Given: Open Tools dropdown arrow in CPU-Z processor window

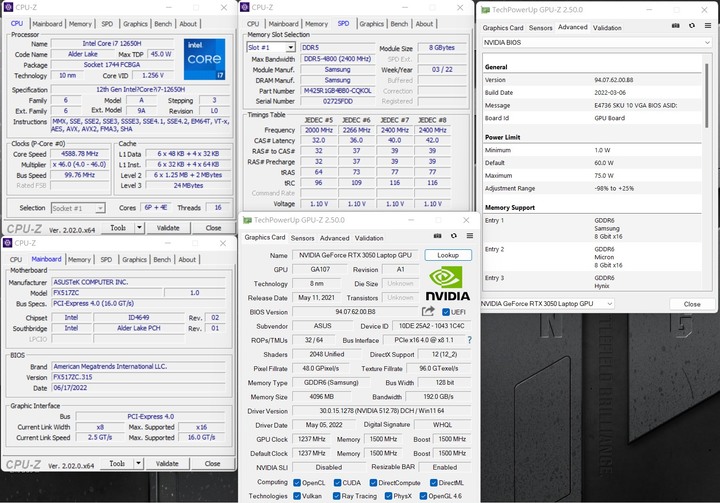Looking at the screenshot, I should pos(139,227).
